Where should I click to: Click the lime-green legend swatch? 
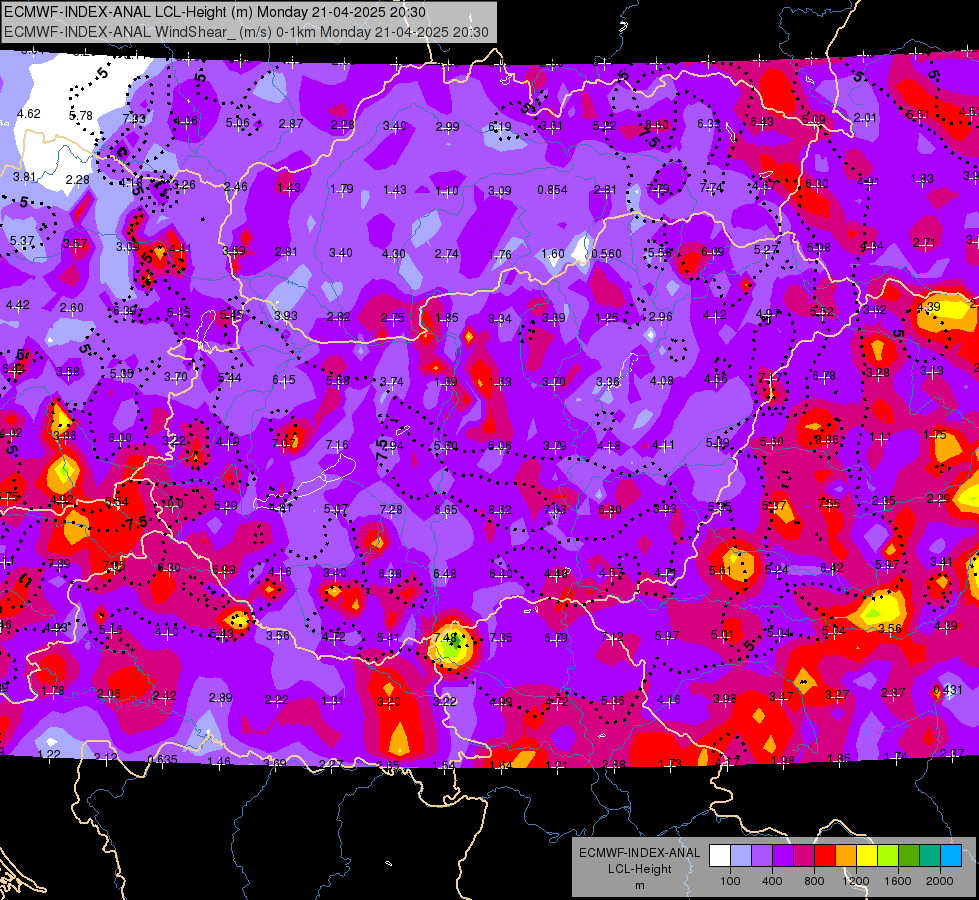click(888, 856)
